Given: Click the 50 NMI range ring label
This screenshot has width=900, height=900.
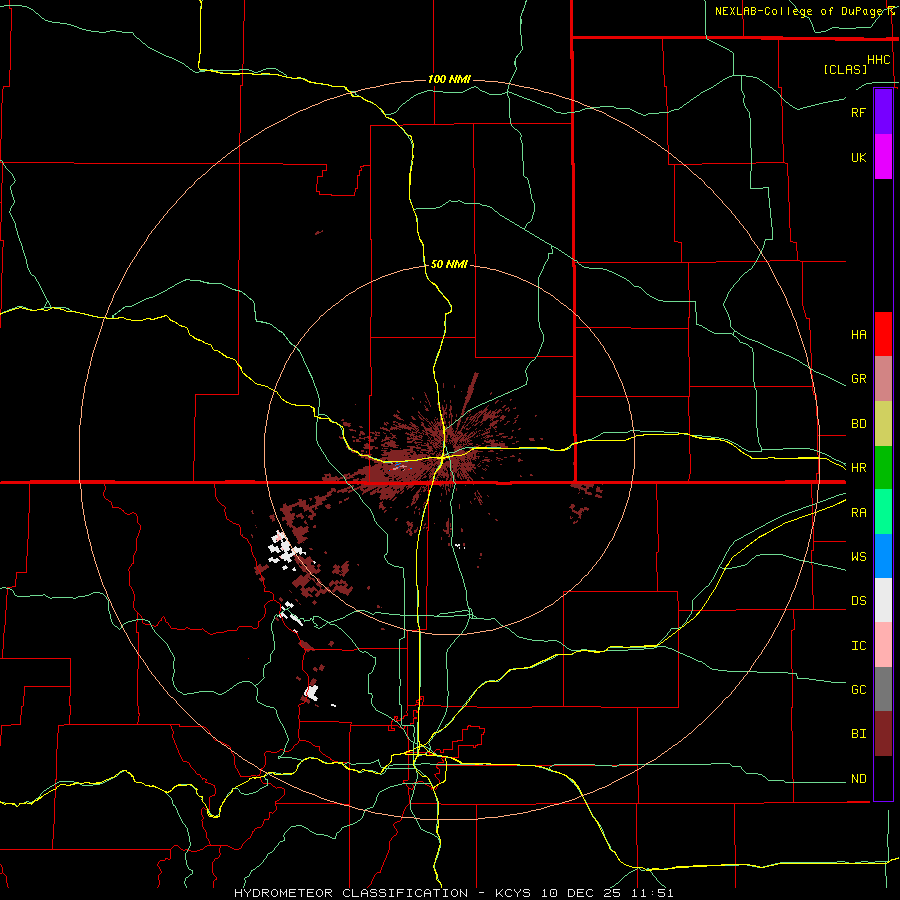Looking at the screenshot, I should 449,264.
